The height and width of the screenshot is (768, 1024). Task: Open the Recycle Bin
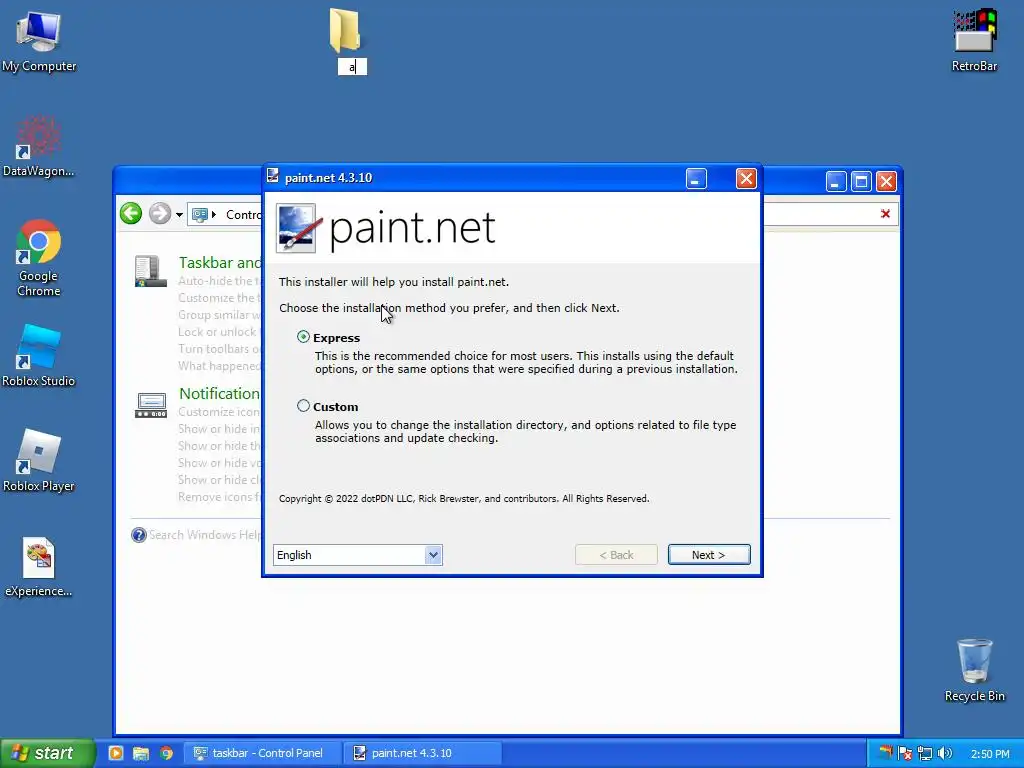974,670
